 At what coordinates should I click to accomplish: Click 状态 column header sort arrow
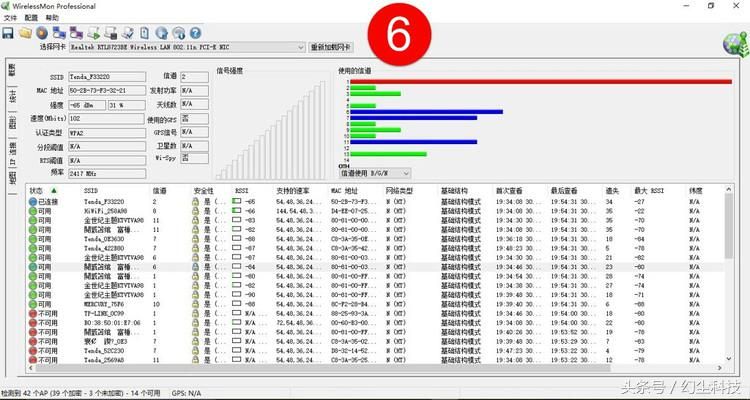click(54, 190)
